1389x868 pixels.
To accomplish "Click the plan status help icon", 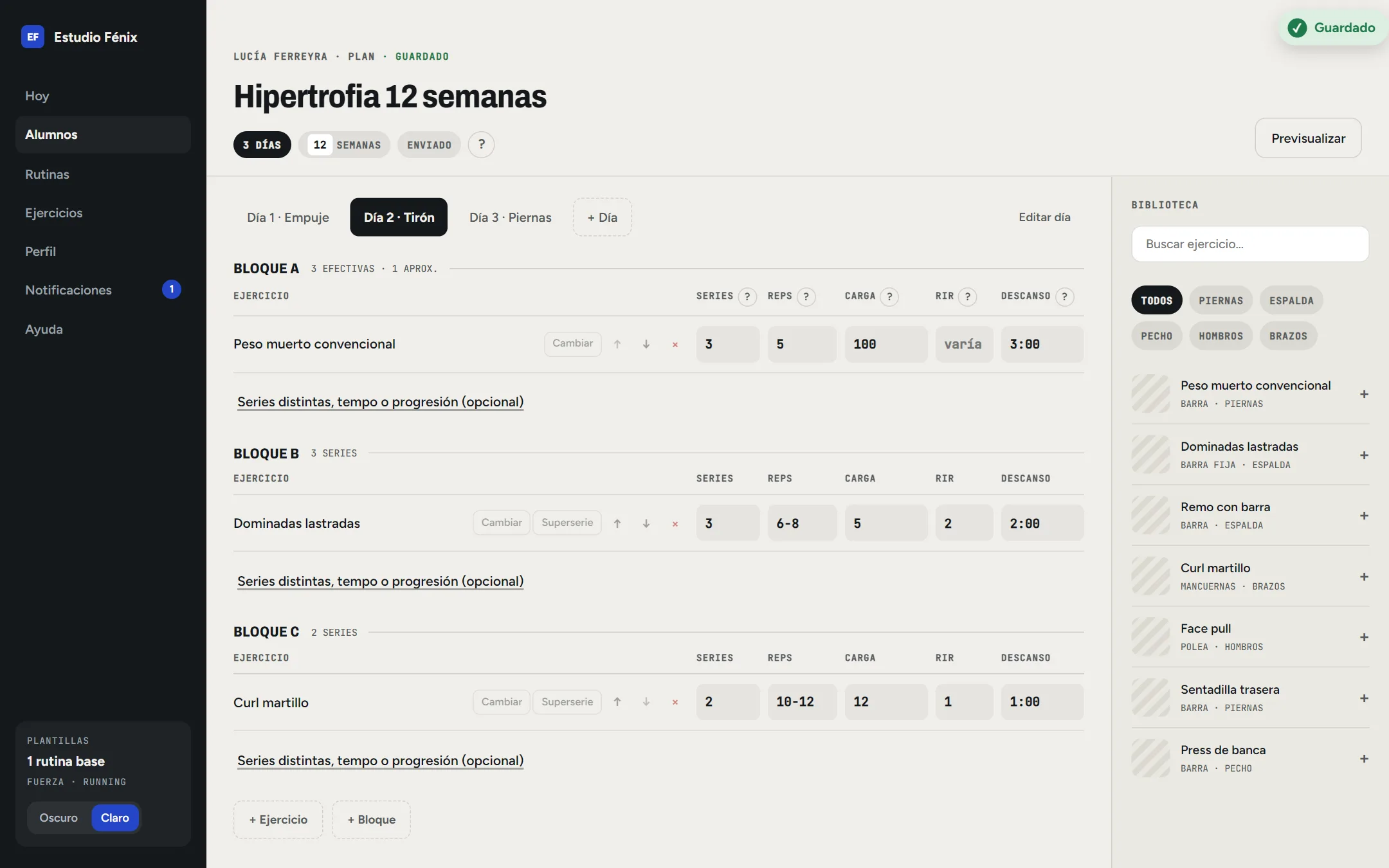I will tap(481, 145).
